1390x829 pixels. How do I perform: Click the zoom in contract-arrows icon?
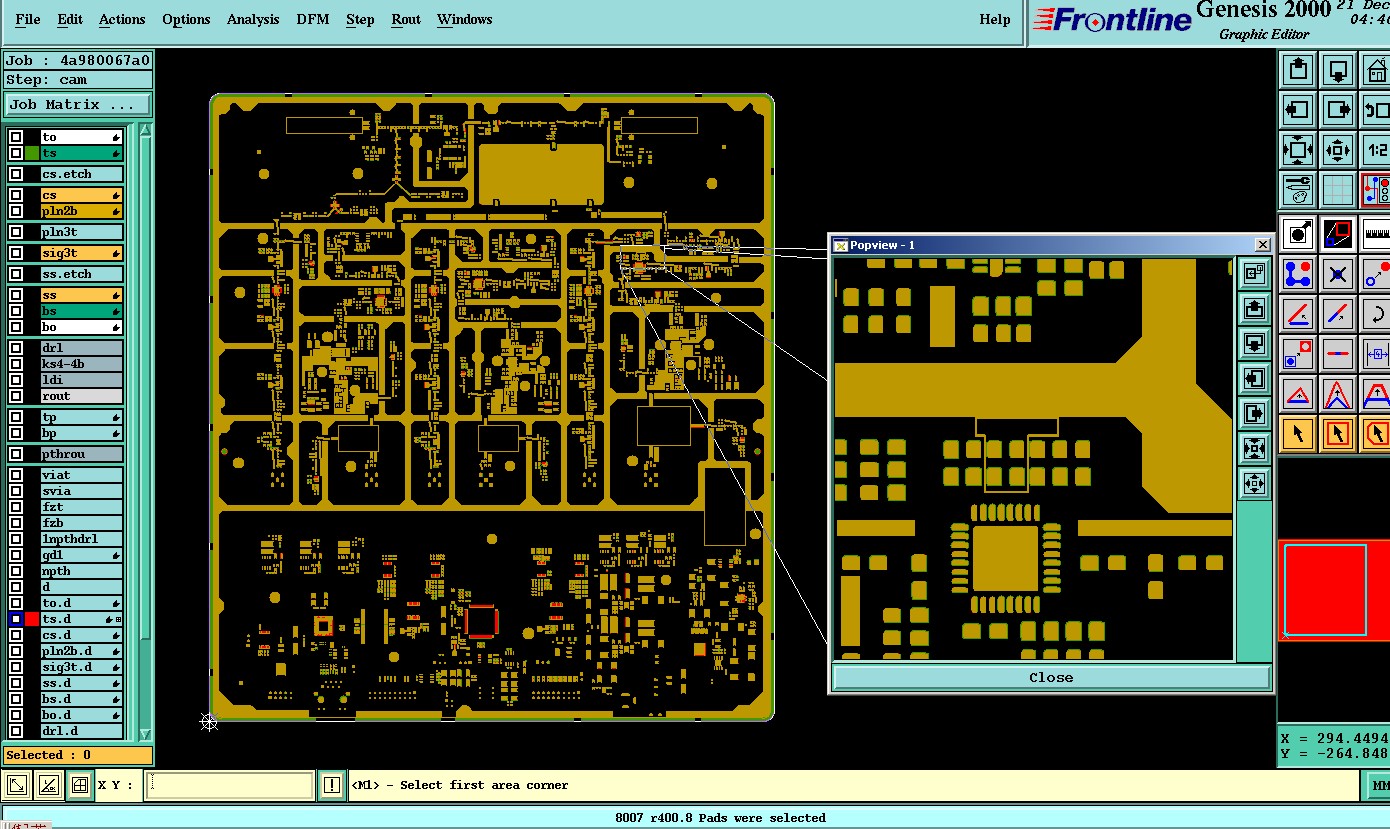[1338, 150]
